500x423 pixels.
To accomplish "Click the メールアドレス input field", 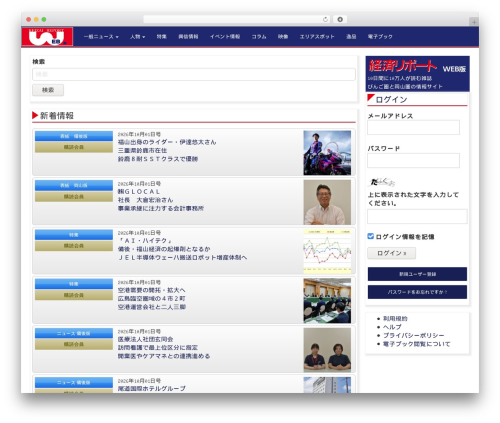I will click(413, 127).
